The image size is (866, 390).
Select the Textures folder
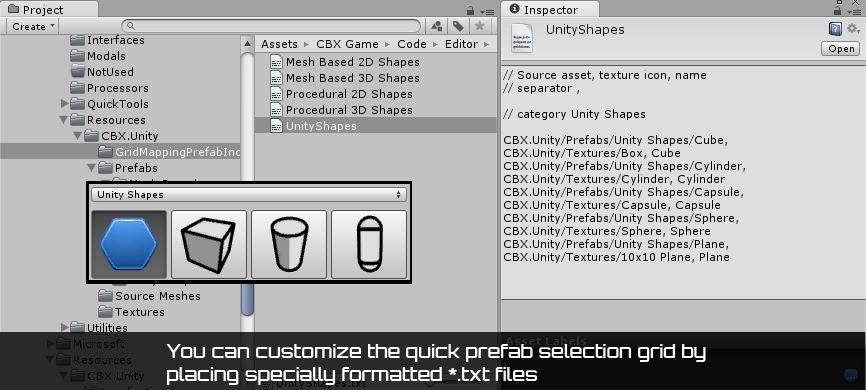(x=139, y=312)
